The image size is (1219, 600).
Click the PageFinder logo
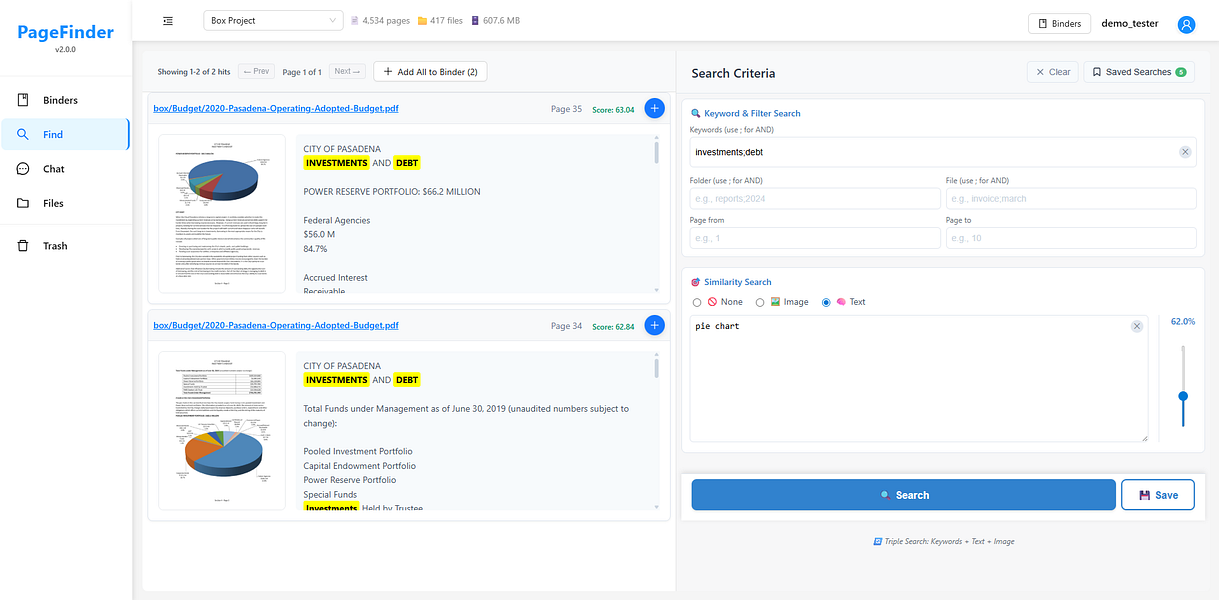[66, 33]
